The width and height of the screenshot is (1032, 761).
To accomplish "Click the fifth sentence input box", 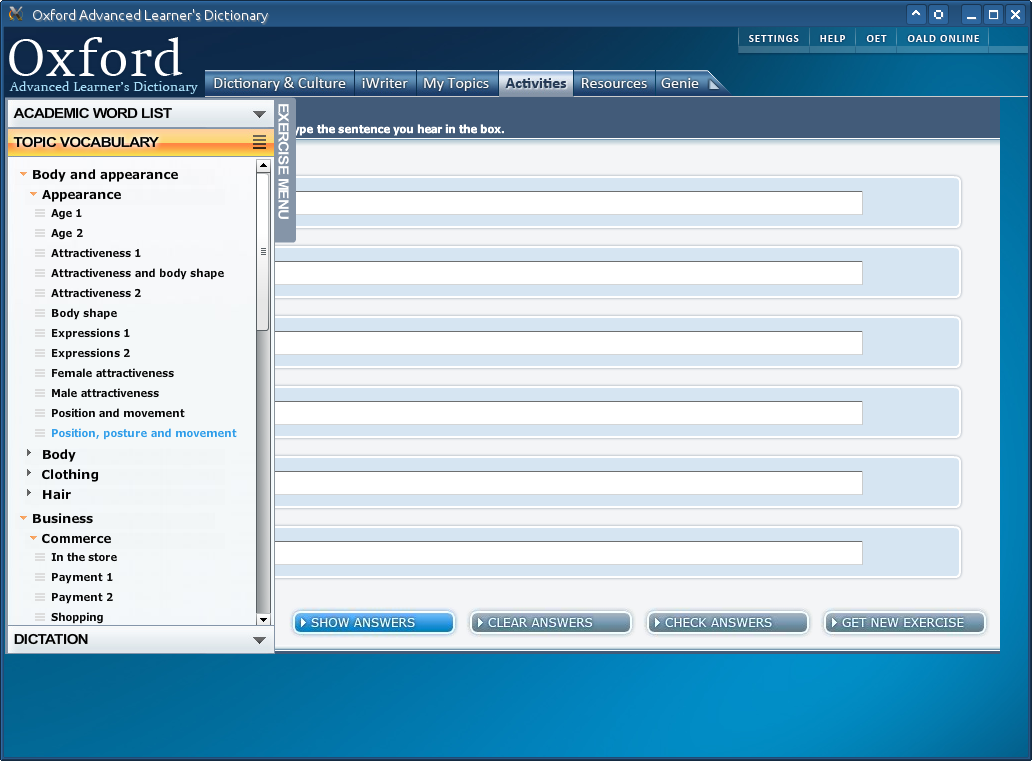I will pos(569,483).
